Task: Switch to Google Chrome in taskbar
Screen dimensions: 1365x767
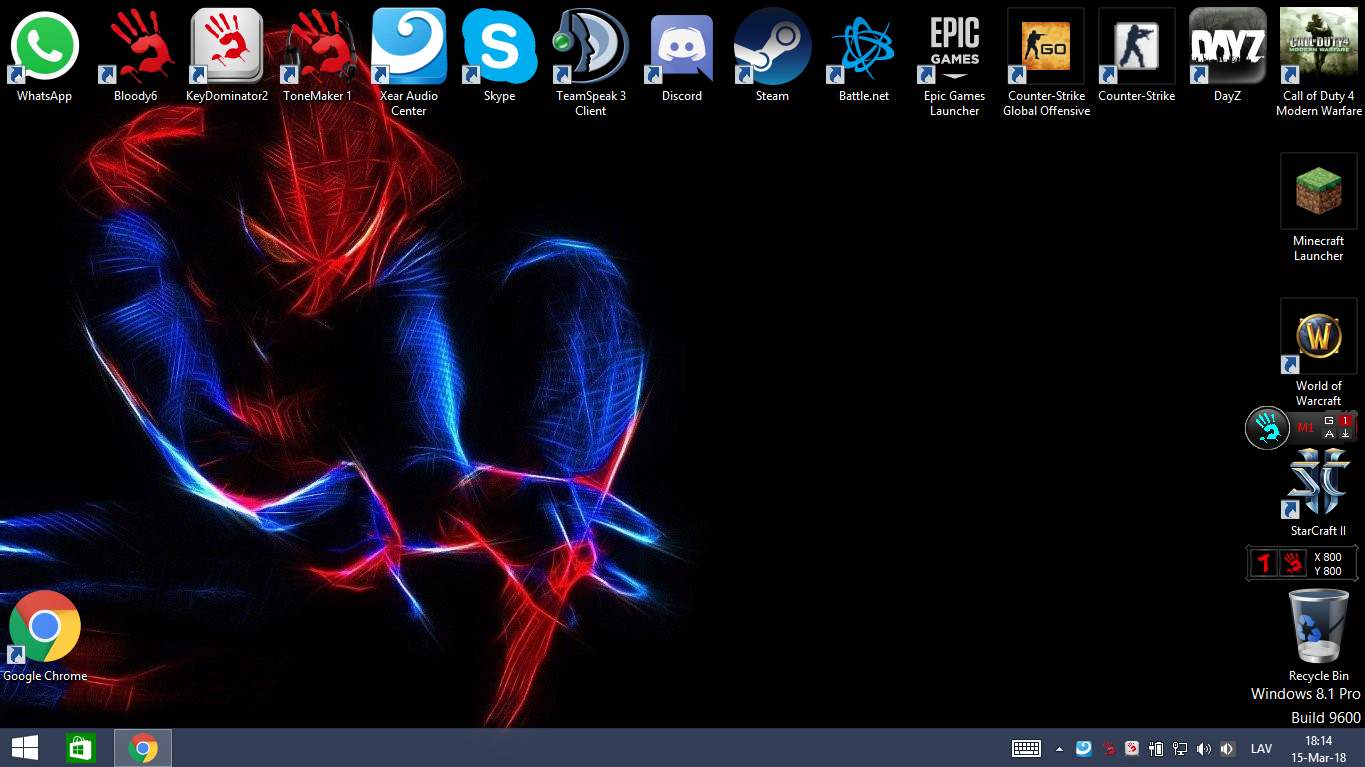Action: click(x=143, y=748)
